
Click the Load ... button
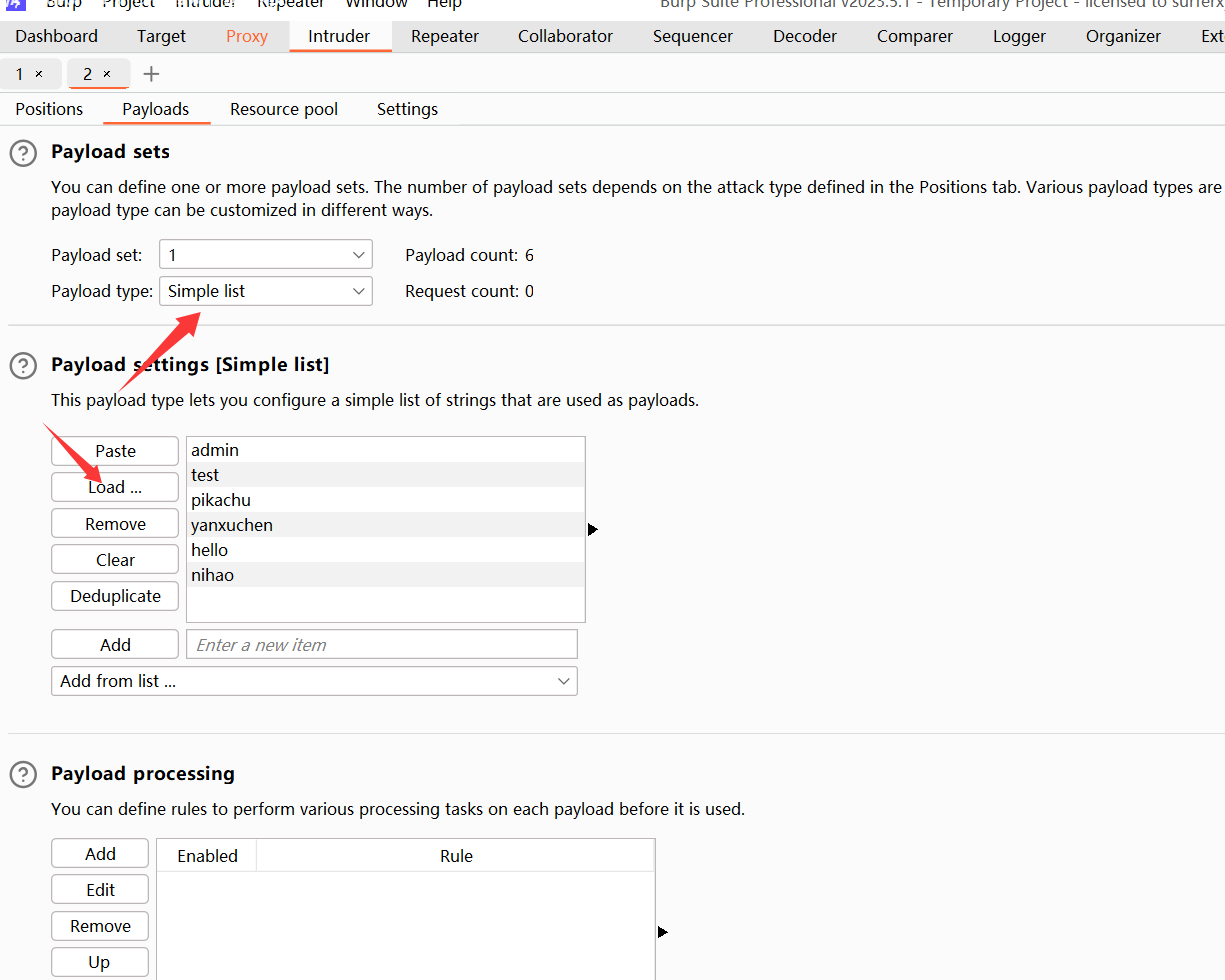(115, 487)
